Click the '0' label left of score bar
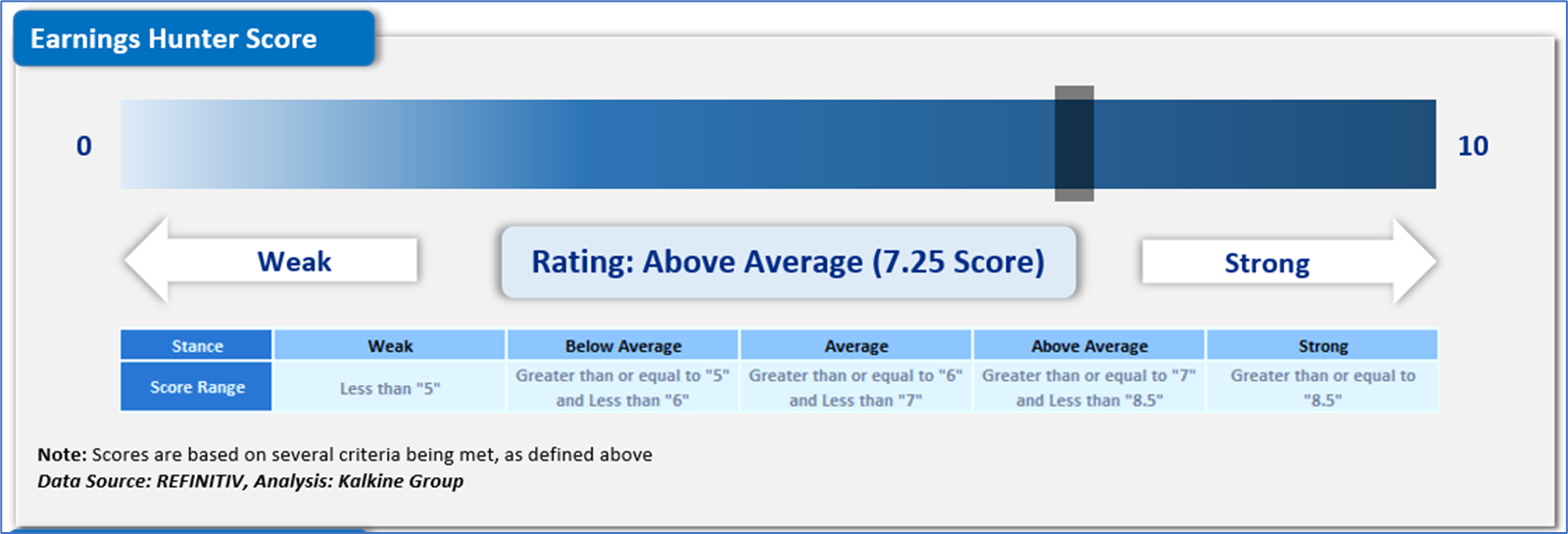The width and height of the screenshot is (1568, 534). click(84, 146)
